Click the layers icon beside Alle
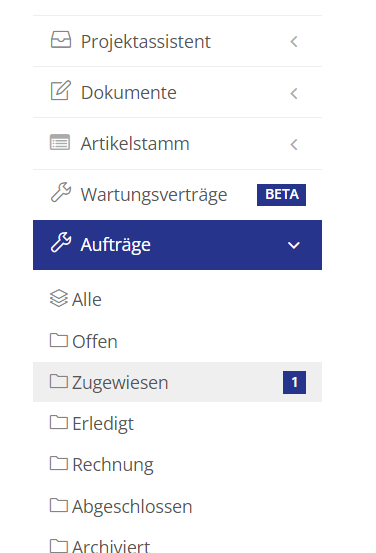The image size is (376, 553). [x=59, y=298]
